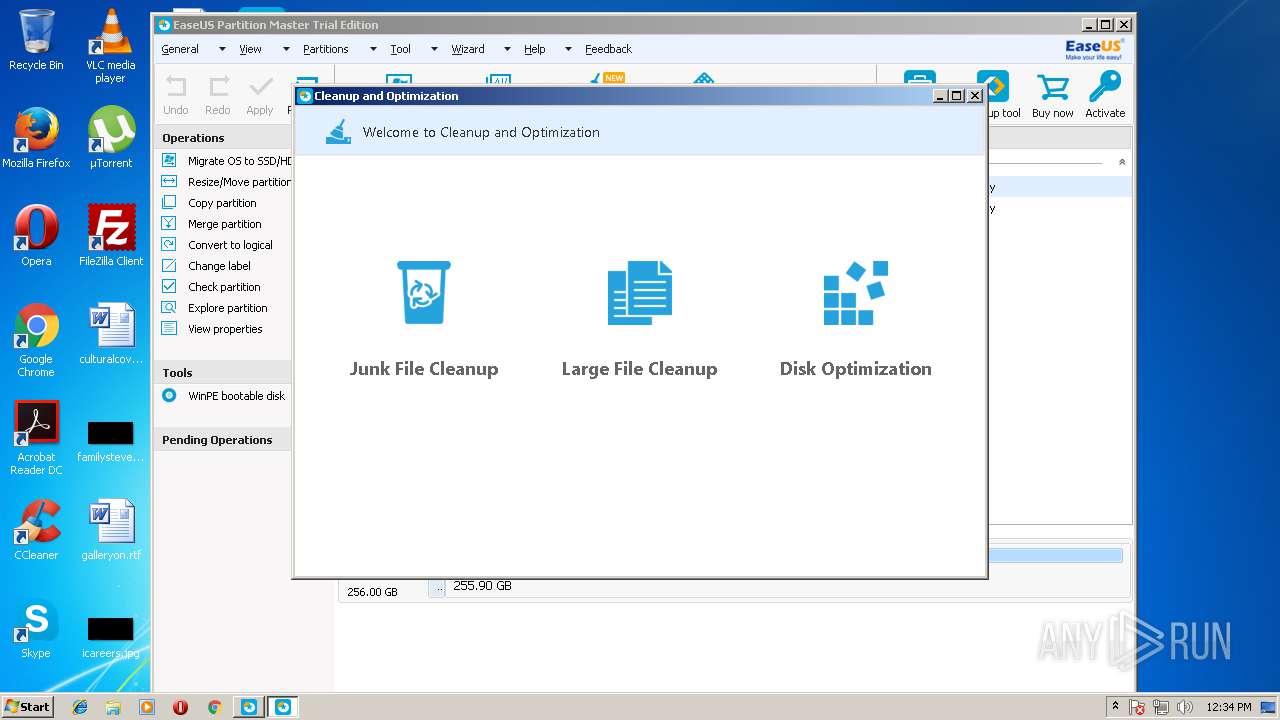Open Acrobat Reader DC shortcut
This screenshot has width=1280, height=720.
click(36, 438)
